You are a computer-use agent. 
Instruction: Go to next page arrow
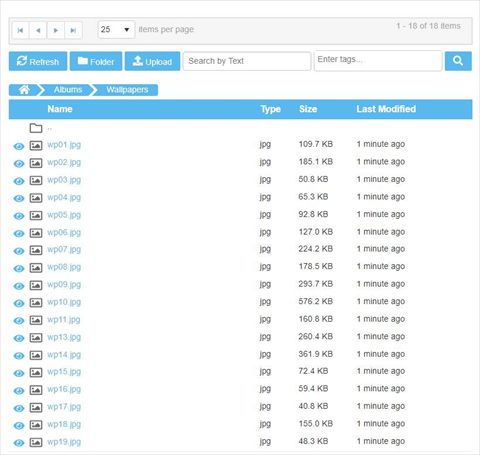point(56,30)
